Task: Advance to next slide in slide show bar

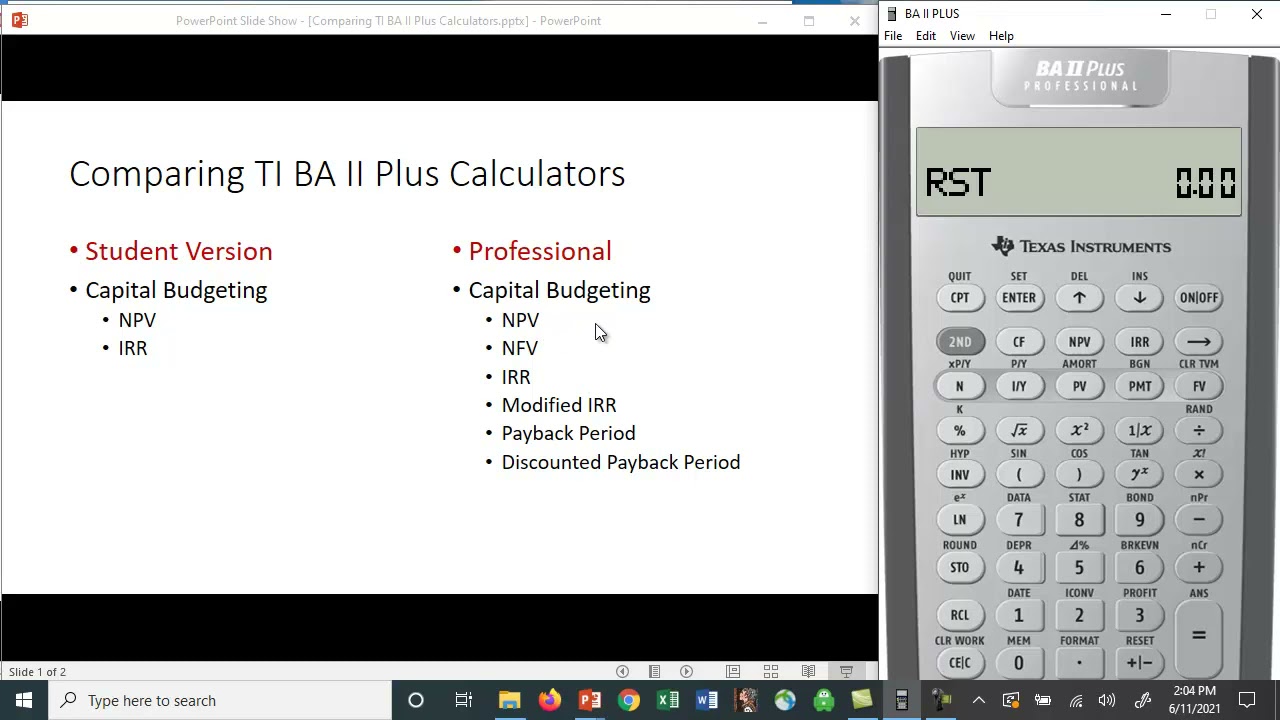Action: coord(686,672)
